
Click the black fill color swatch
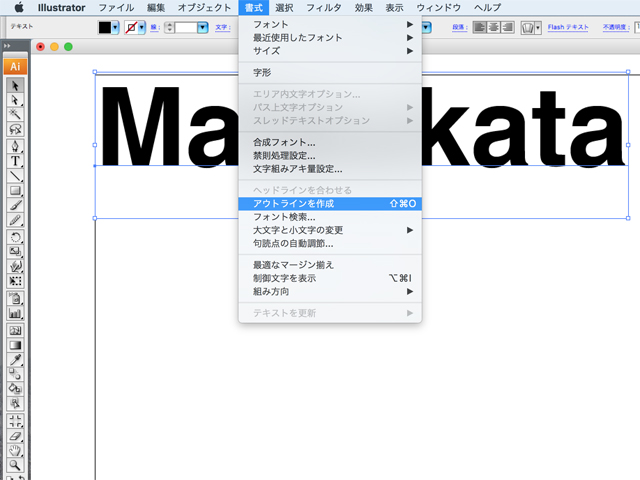tap(104, 28)
